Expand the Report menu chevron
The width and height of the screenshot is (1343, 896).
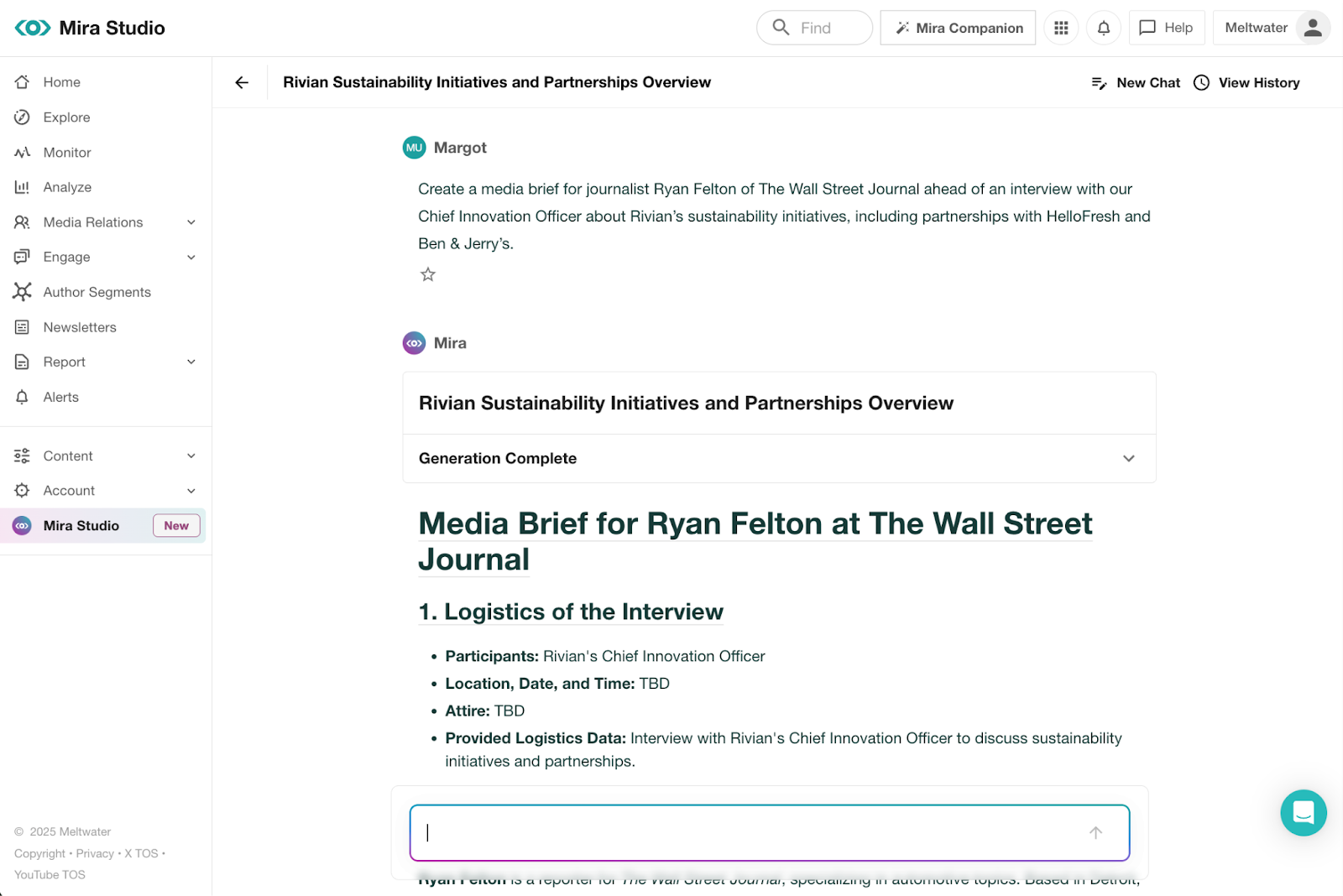[191, 362]
